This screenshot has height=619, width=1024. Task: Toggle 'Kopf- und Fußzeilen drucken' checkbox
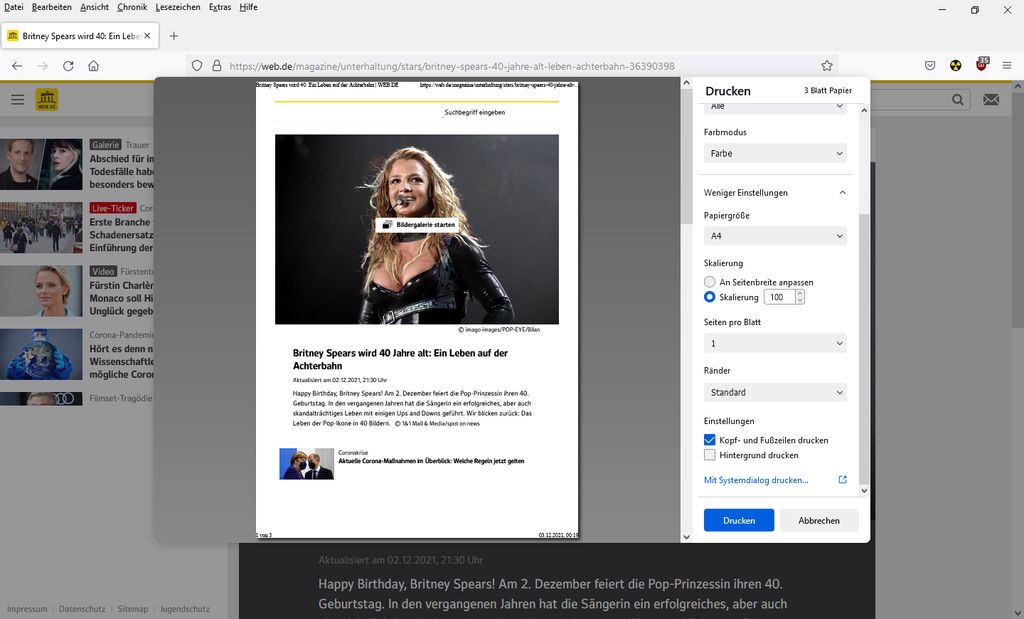[x=710, y=440]
